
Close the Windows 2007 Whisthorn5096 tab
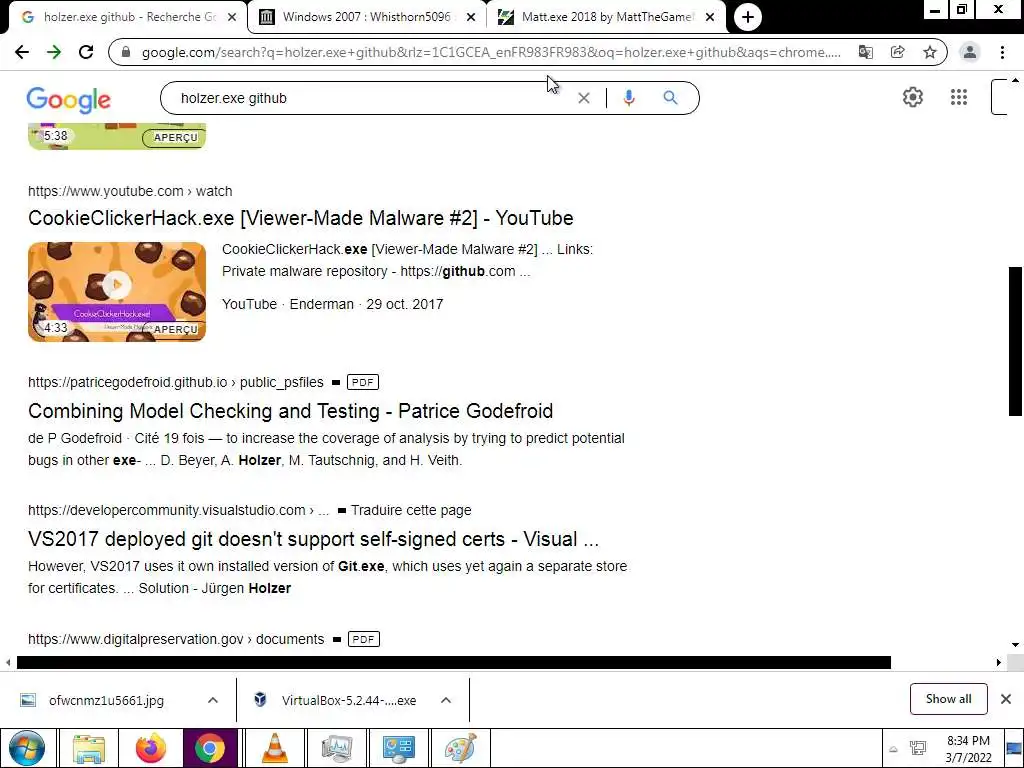pos(471,18)
